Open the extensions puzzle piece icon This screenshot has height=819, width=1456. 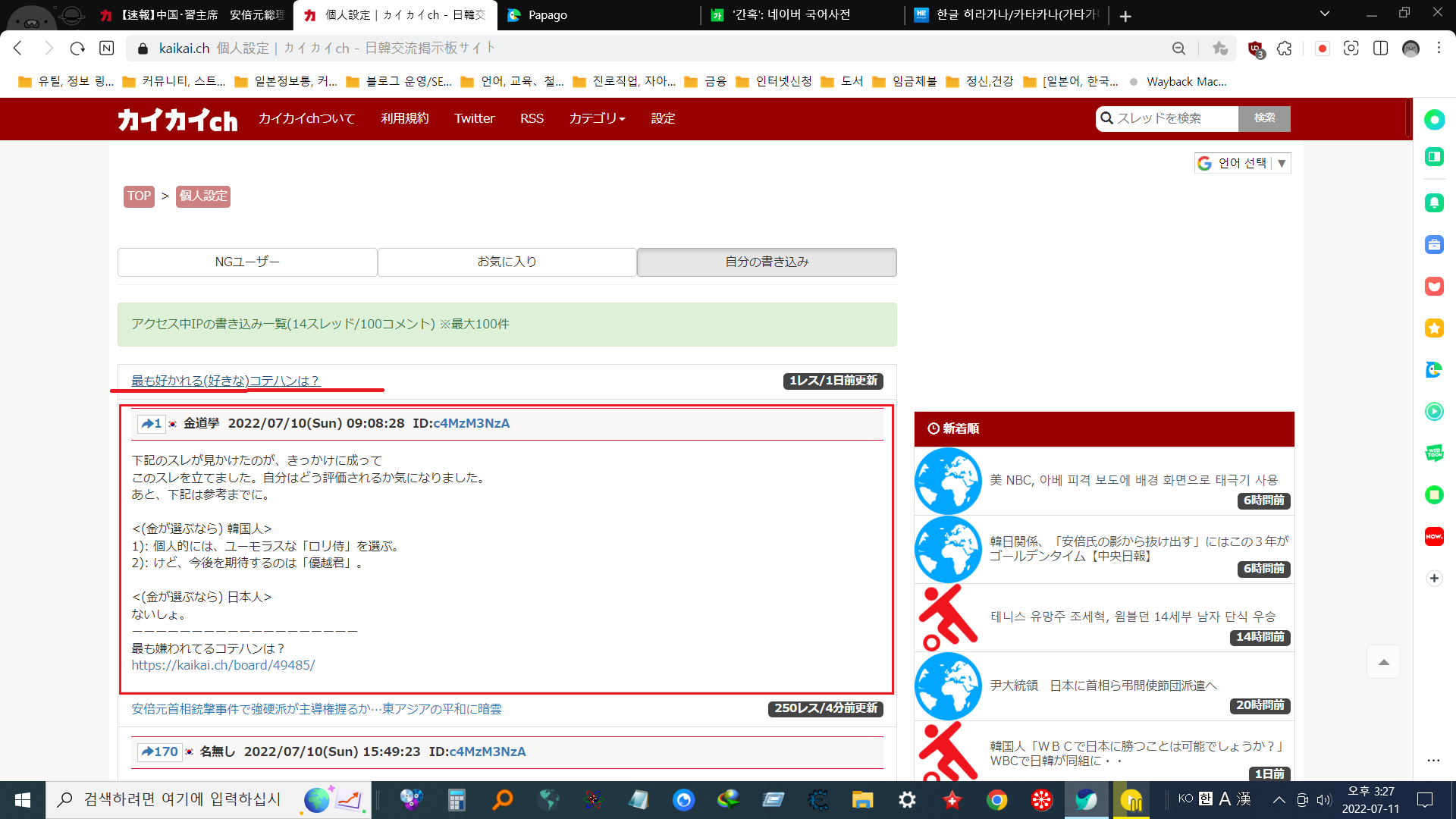tap(1284, 49)
